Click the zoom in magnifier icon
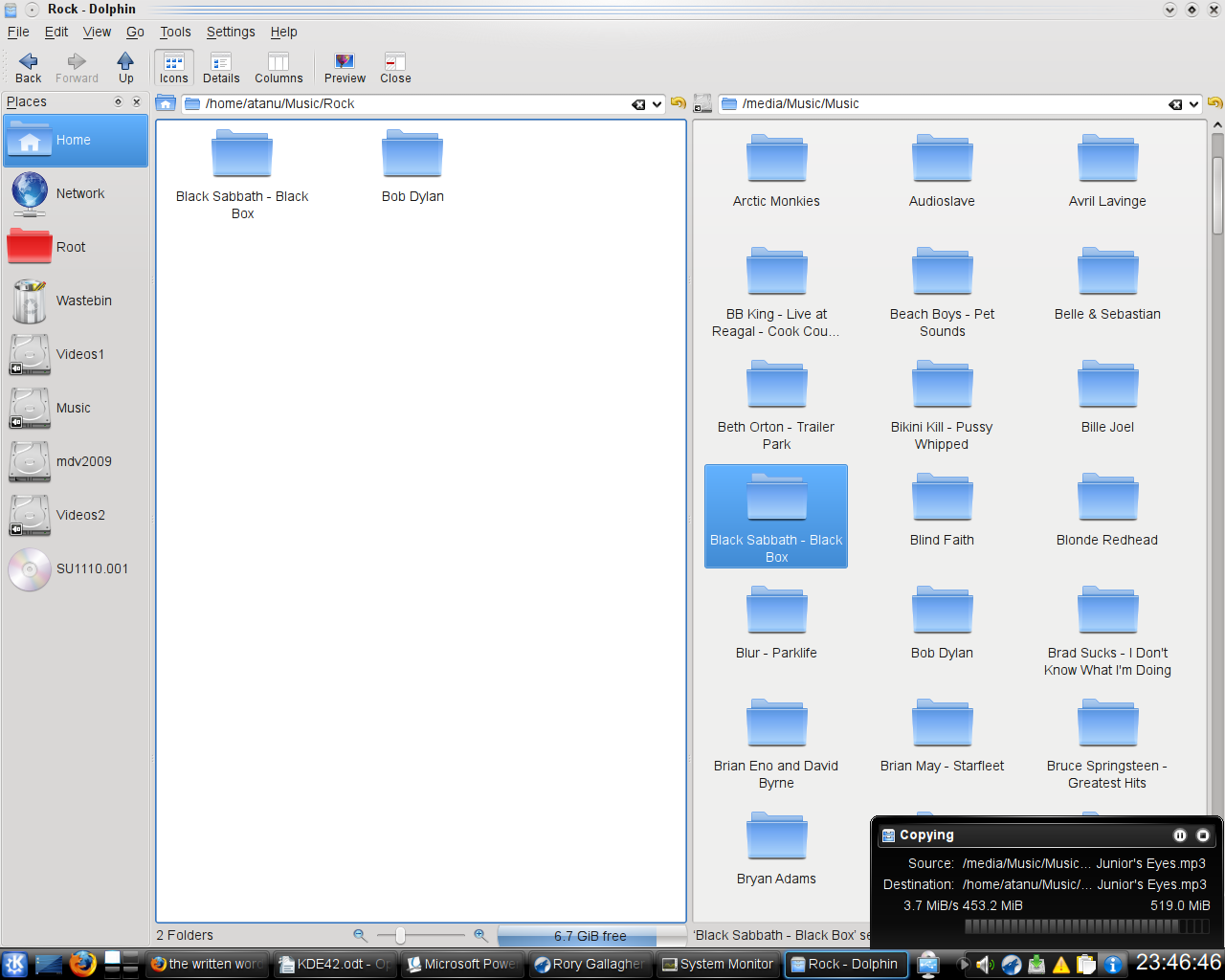This screenshot has height=980, width=1225. [x=480, y=935]
